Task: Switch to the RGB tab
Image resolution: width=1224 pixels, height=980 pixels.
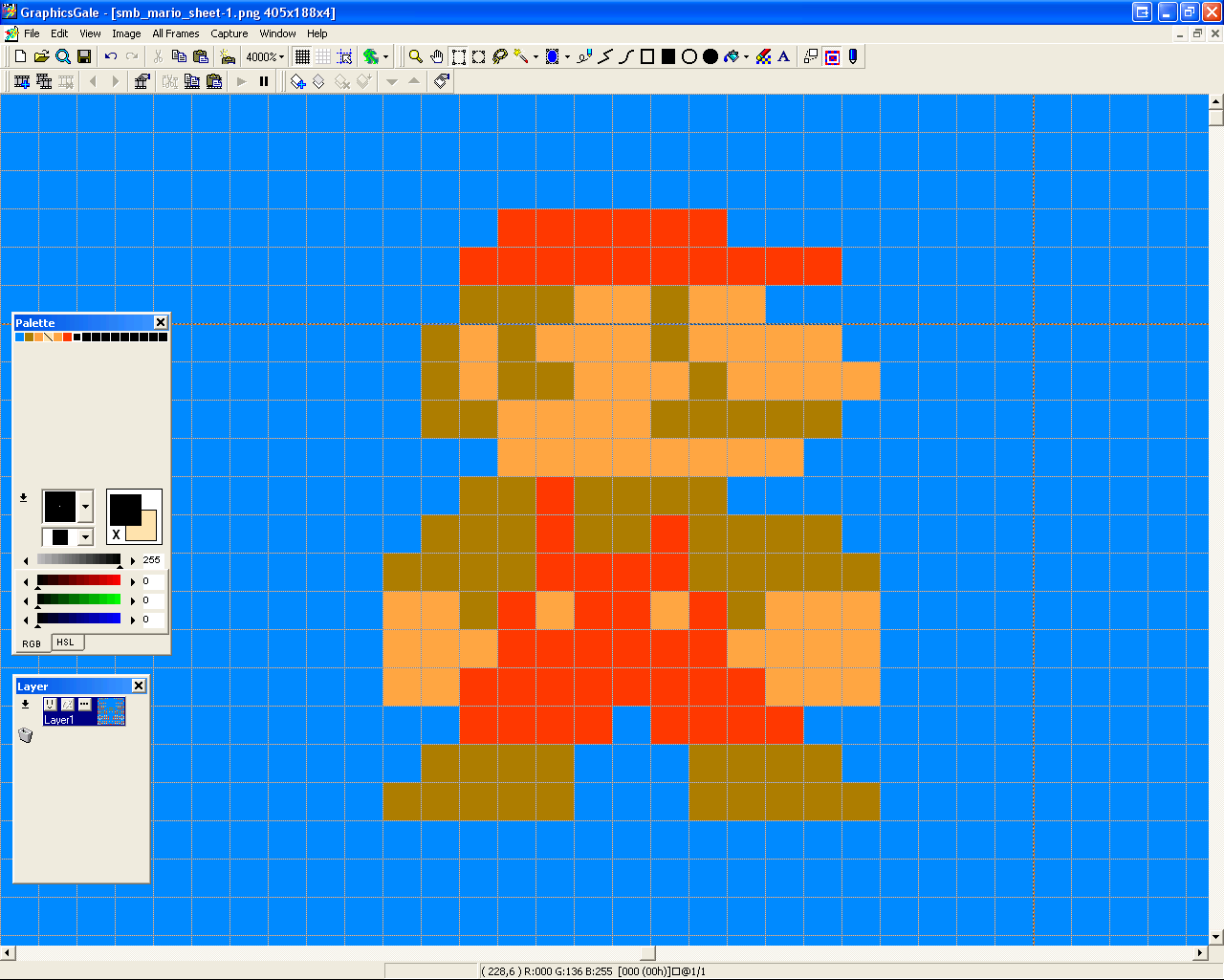Action: 32,643
